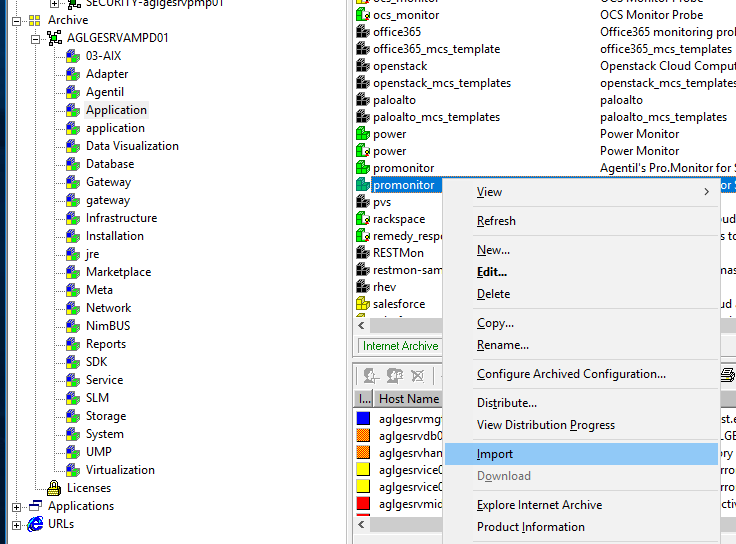The height and width of the screenshot is (544, 736).
Task: Choose Import from the context menu
Action: (x=495, y=454)
